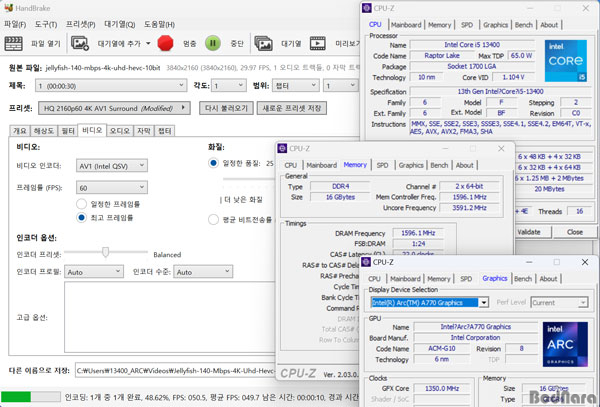600x407 pixels.
Task: Switch to the 해상도 tab in HandBrake
Action: point(44,131)
